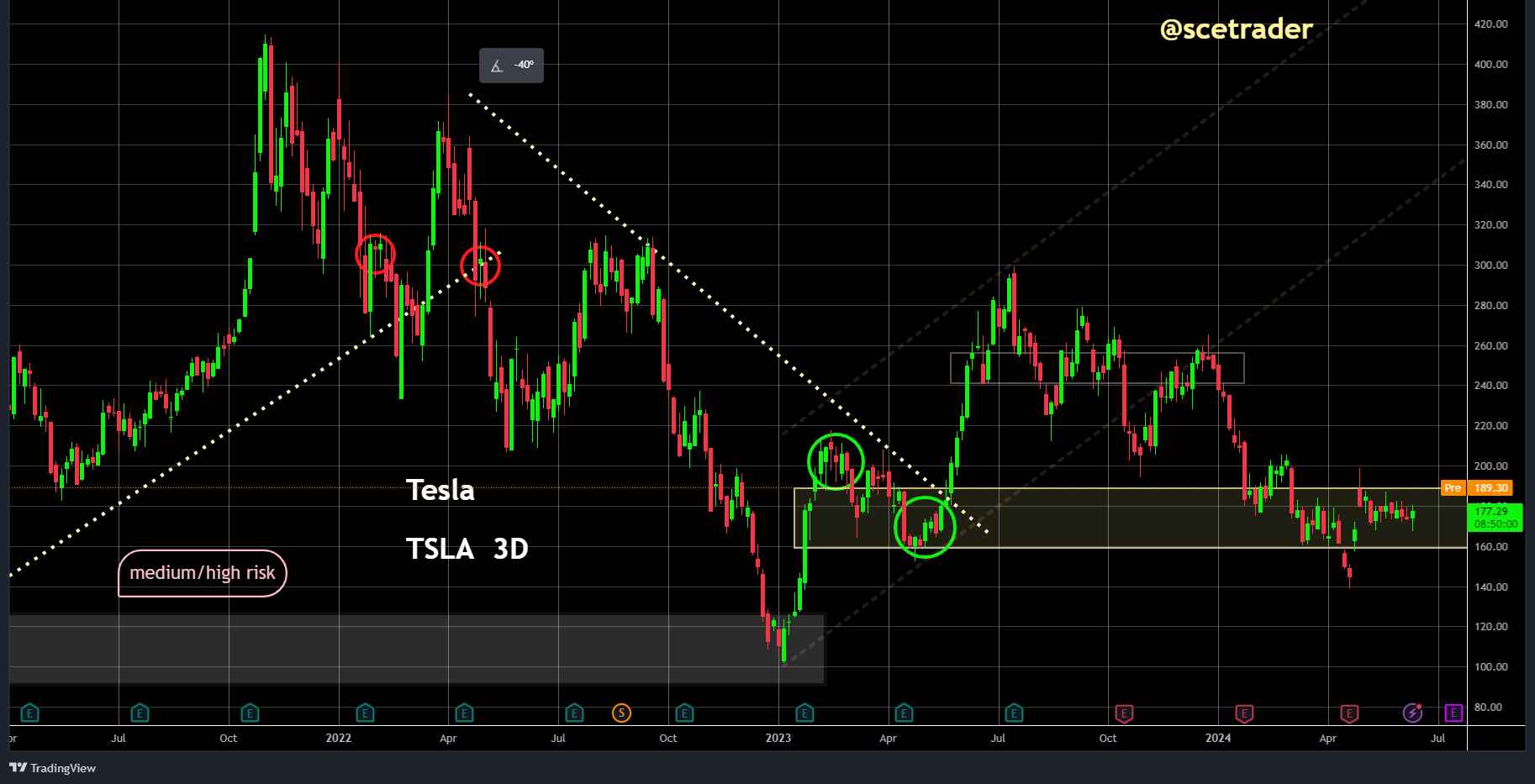Click the 380.00 price axis label

1491,105
